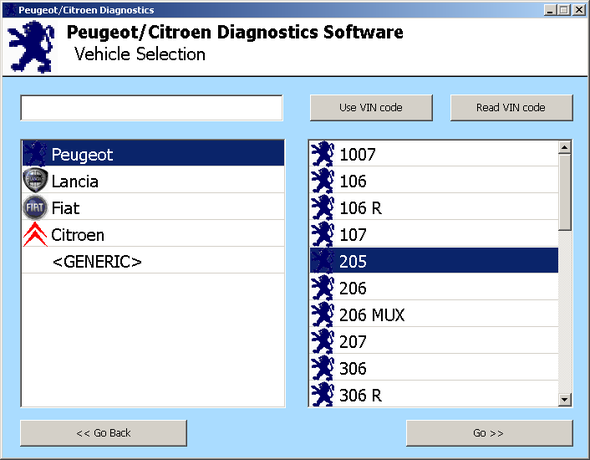The width and height of the screenshot is (590, 460).
Task: Select the <GENERIC> make entry
Action: point(153,261)
